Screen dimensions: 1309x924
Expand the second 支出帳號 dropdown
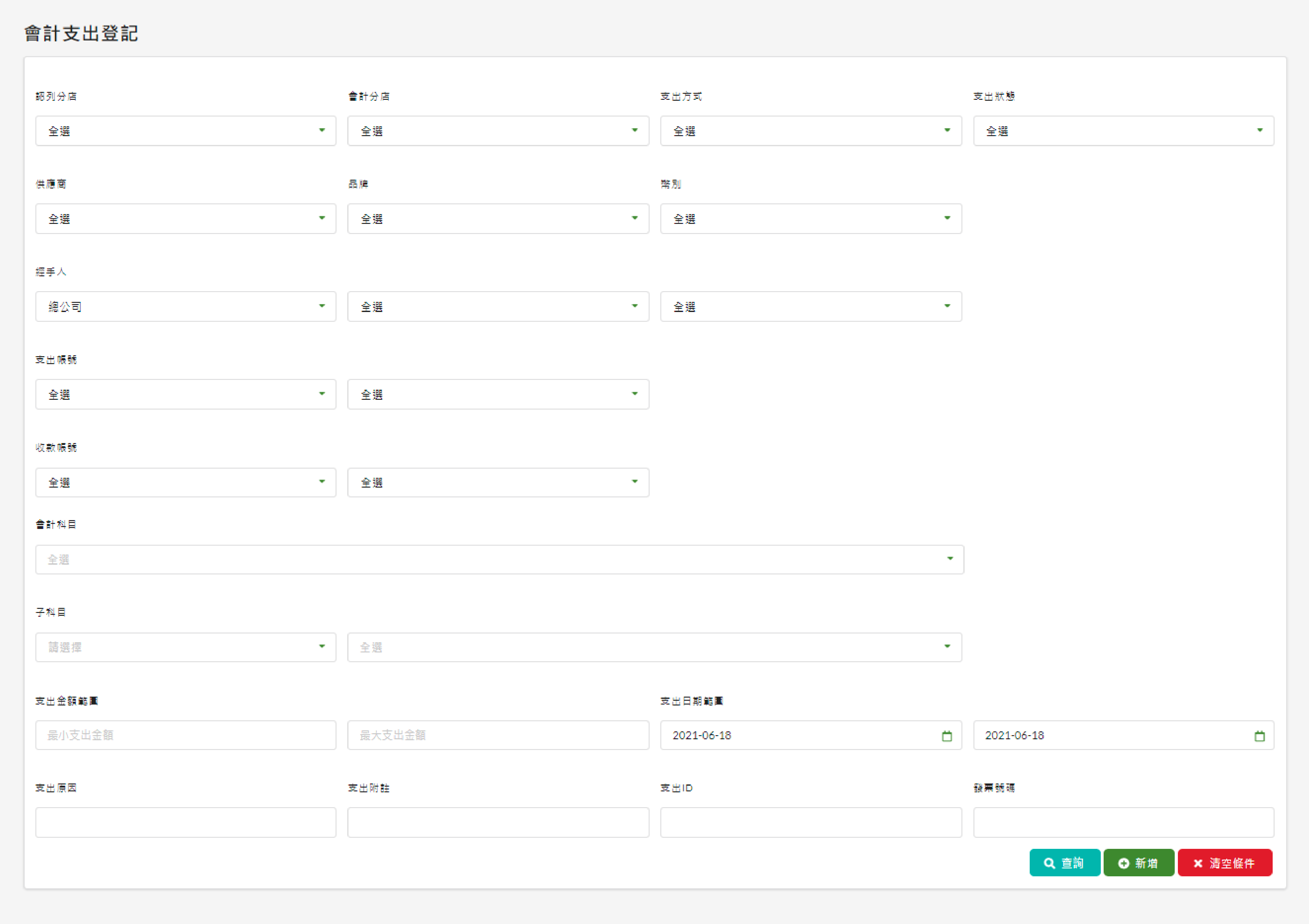498,394
